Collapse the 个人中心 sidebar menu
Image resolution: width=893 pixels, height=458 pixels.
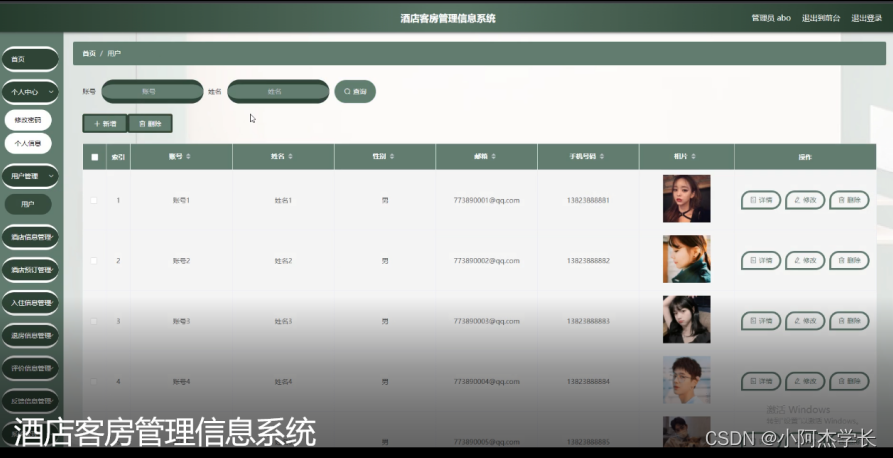coord(30,92)
